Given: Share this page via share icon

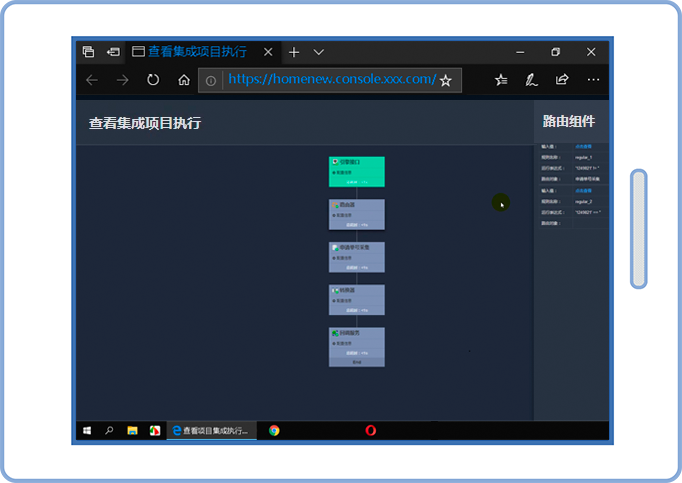Looking at the screenshot, I should point(562,80).
